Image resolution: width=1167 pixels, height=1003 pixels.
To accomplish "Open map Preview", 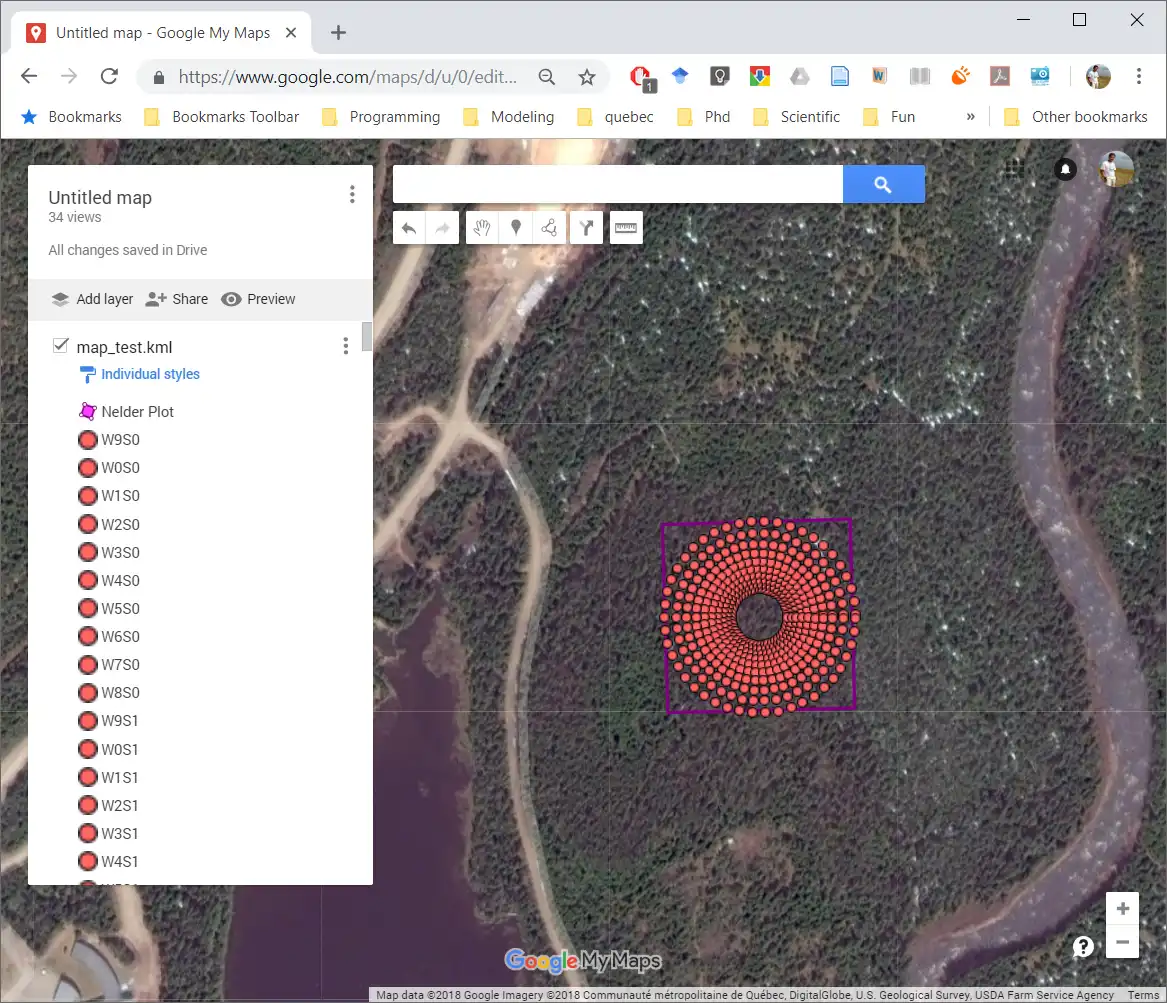I will (x=259, y=299).
